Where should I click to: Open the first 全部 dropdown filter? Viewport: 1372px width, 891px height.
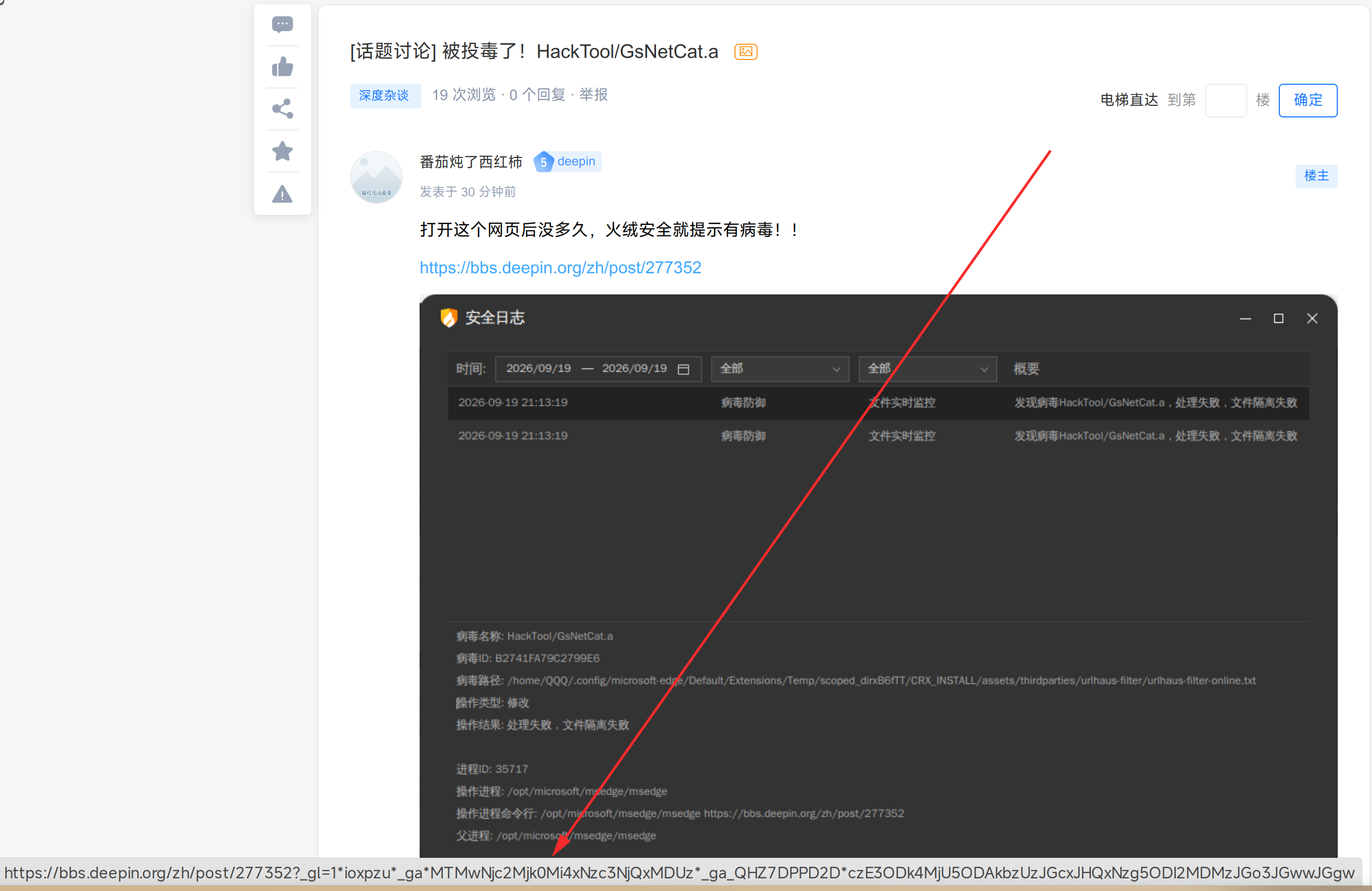point(780,369)
